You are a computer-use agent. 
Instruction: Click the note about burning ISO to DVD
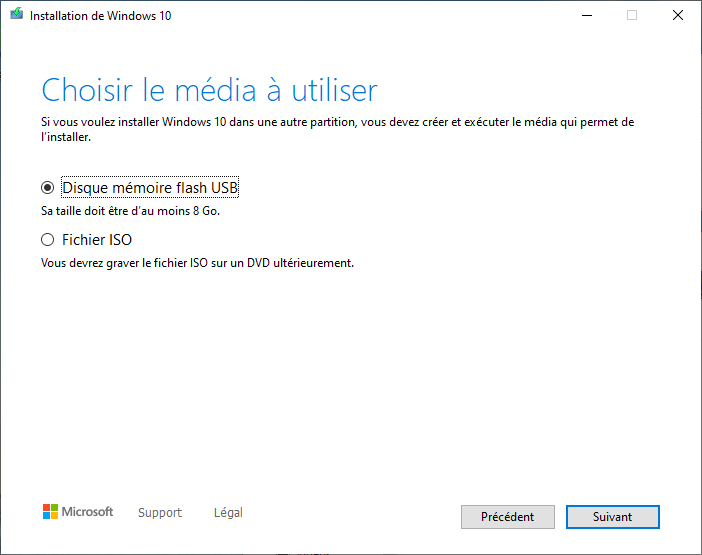[x=197, y=263]
